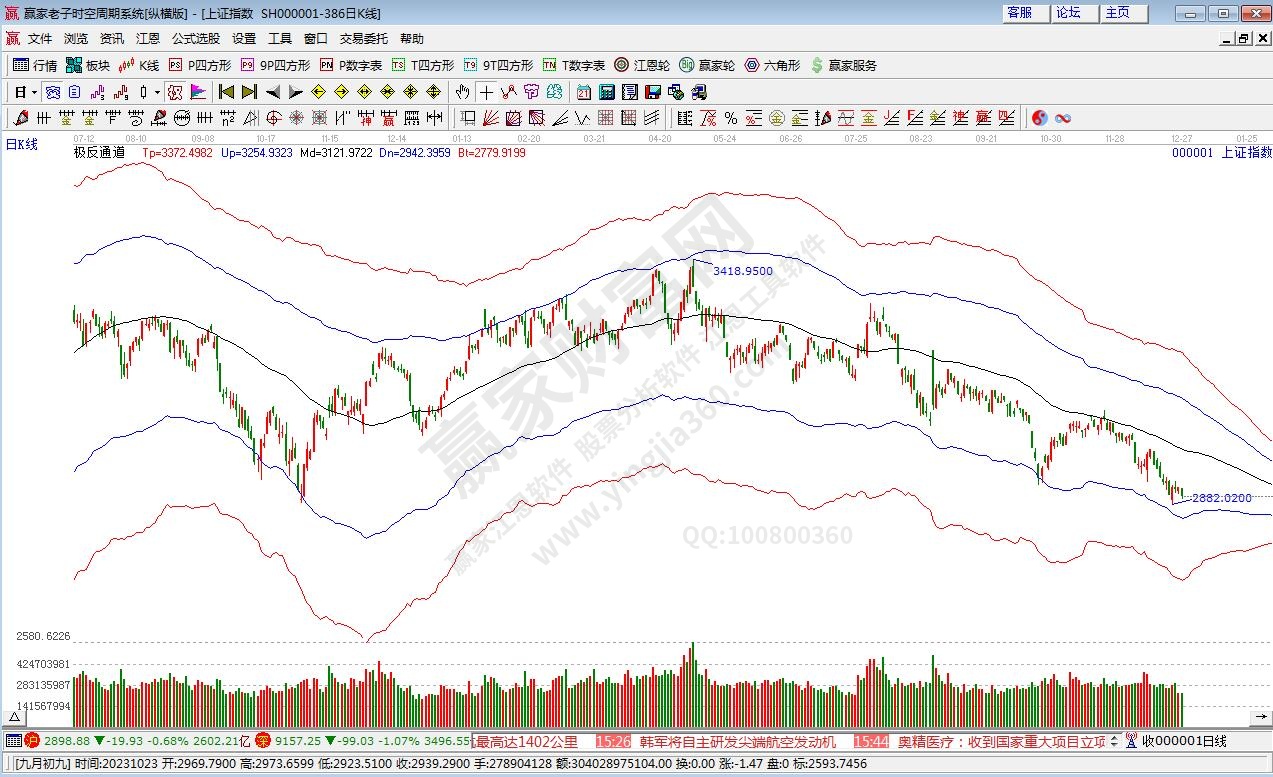Image resolution: width=1273 pixels, height=777 pixels.
Task: Expand the chart list arrow above volume axis
Action: click(16, 717)
